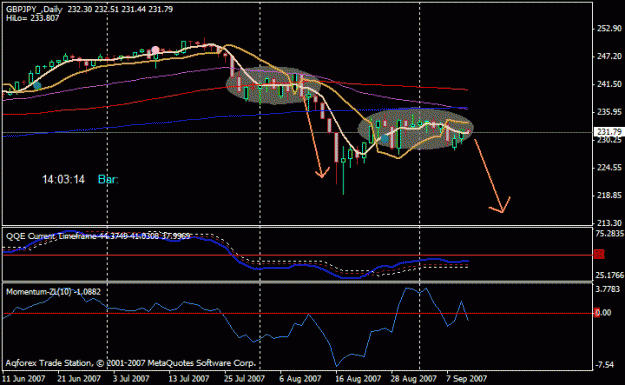This screenshot has height=385, width=625.
Task: Click the 28 Aug 2007 date label
Action: coord(414,379)
